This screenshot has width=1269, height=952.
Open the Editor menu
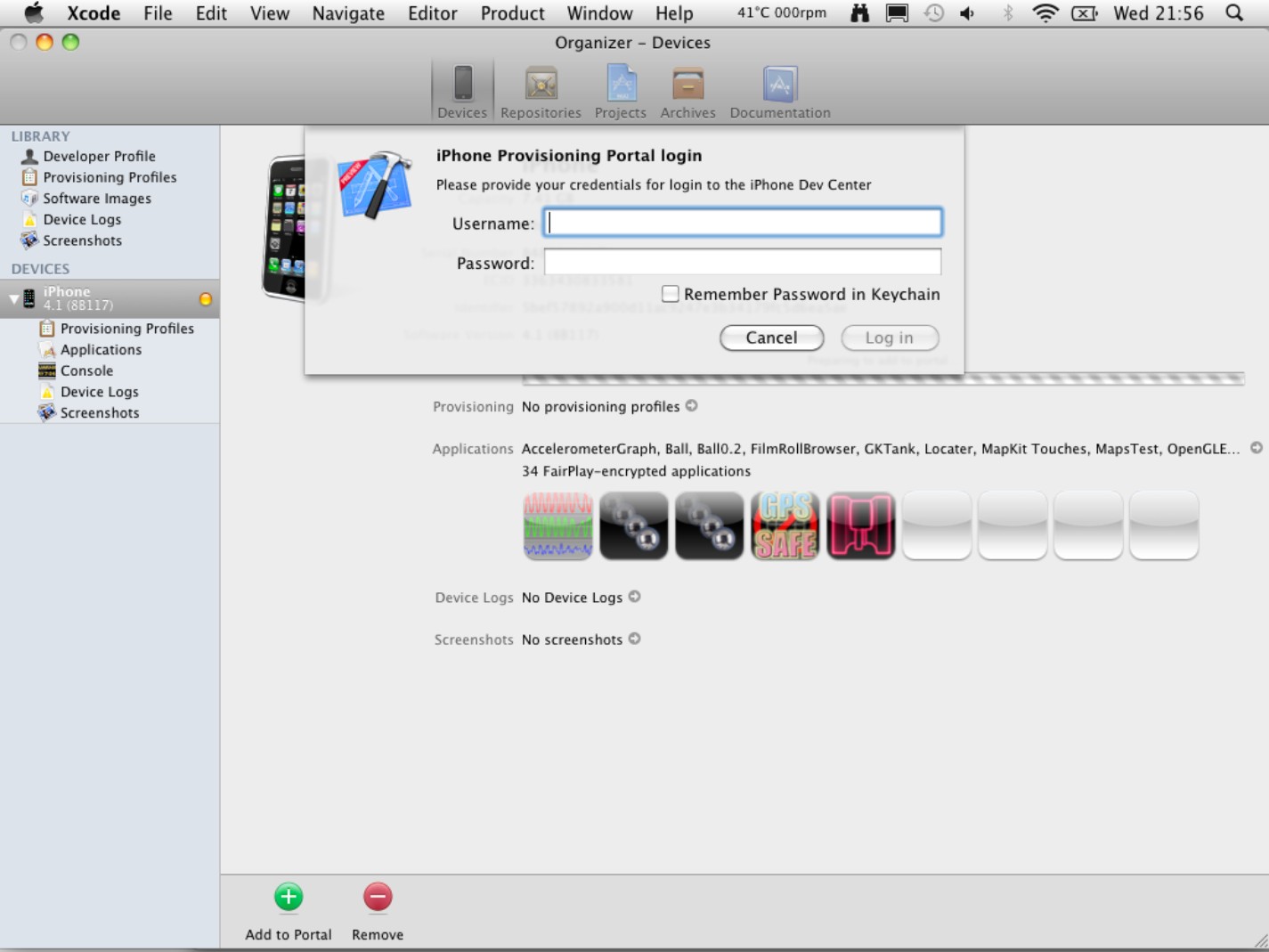click(x=432, y=13)
